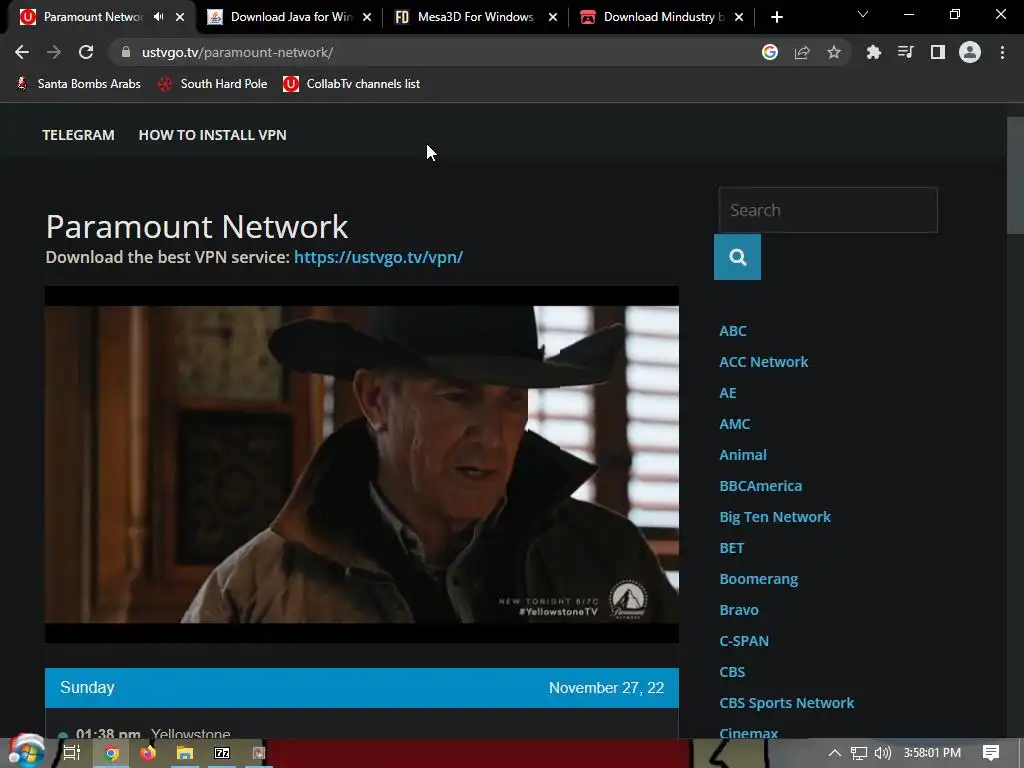Open the TELEGRAM menu item
This screenshot has width=1024, height=768.
pyautogui.click(x=78, y=135)
